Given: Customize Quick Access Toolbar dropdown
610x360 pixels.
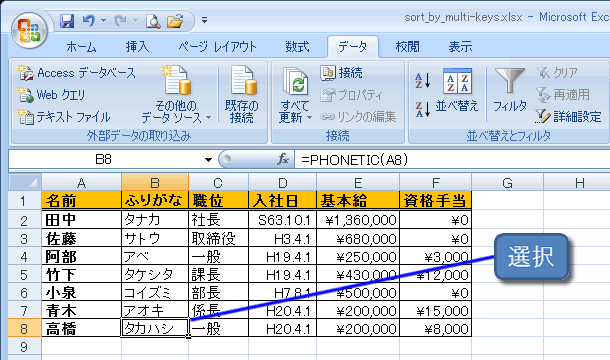Looking at the screenshot, I should 204,20.
